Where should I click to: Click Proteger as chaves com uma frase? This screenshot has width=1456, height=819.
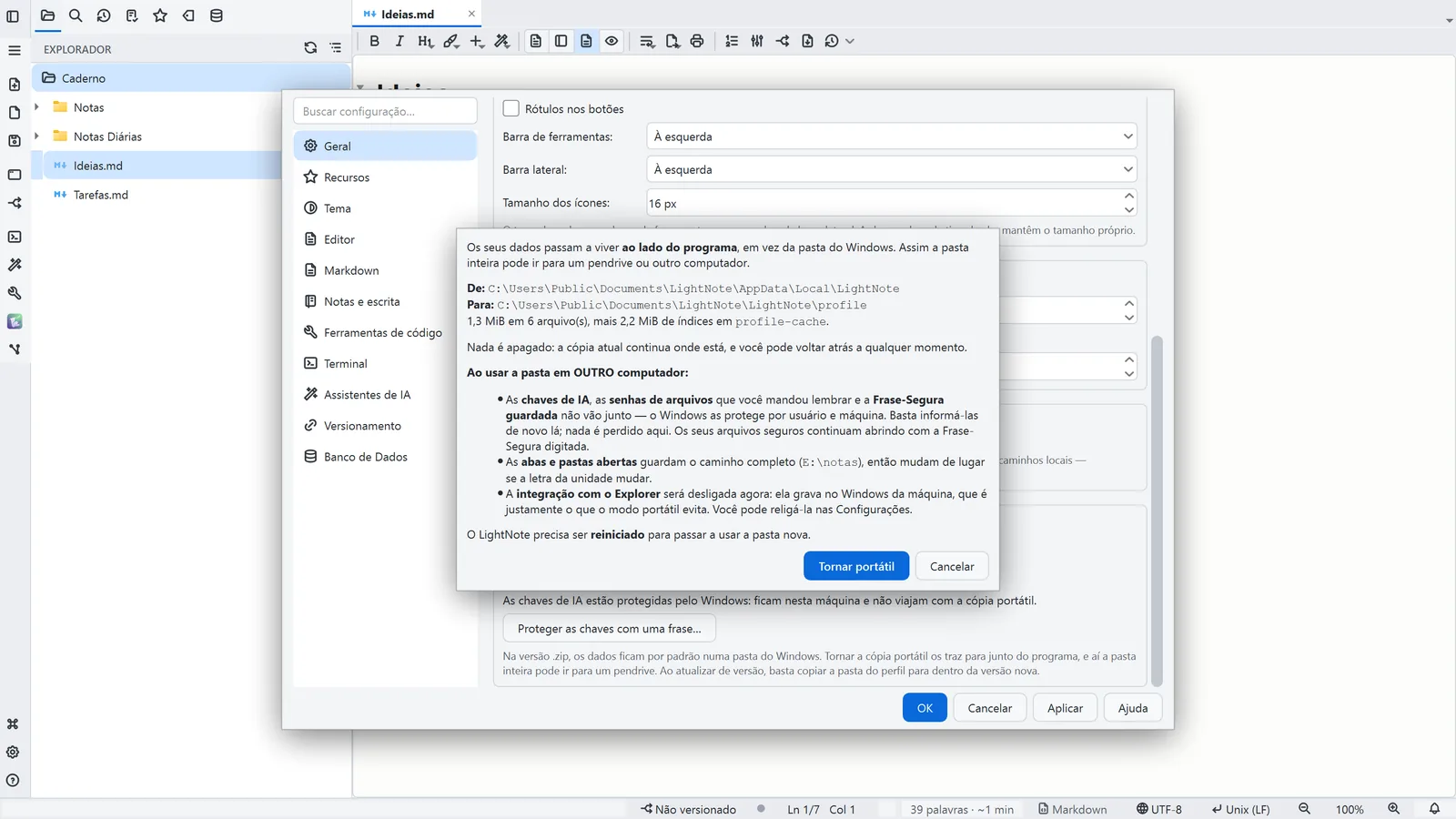[609, 629]
